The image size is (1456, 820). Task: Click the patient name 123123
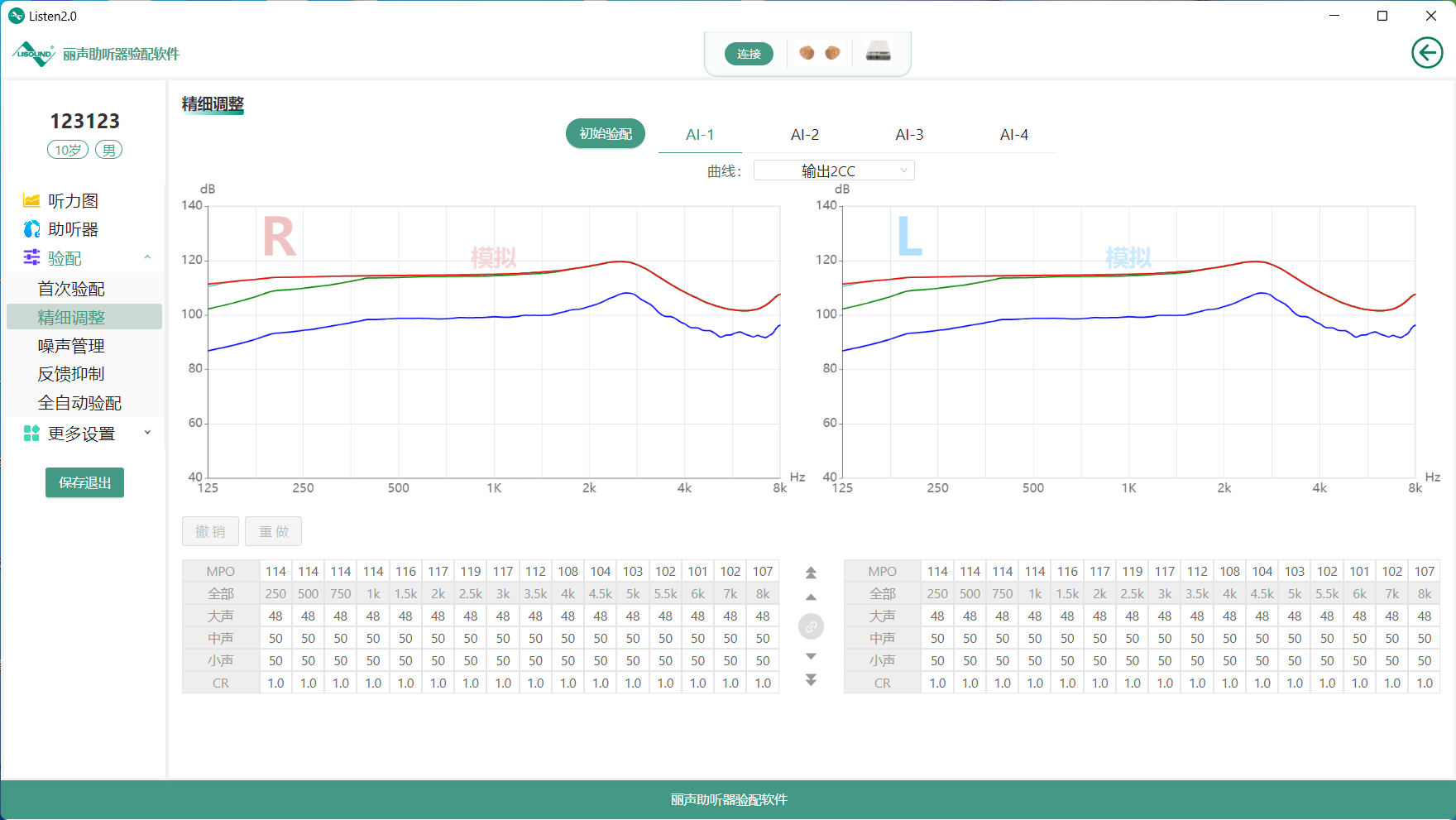tap(84, 122)
